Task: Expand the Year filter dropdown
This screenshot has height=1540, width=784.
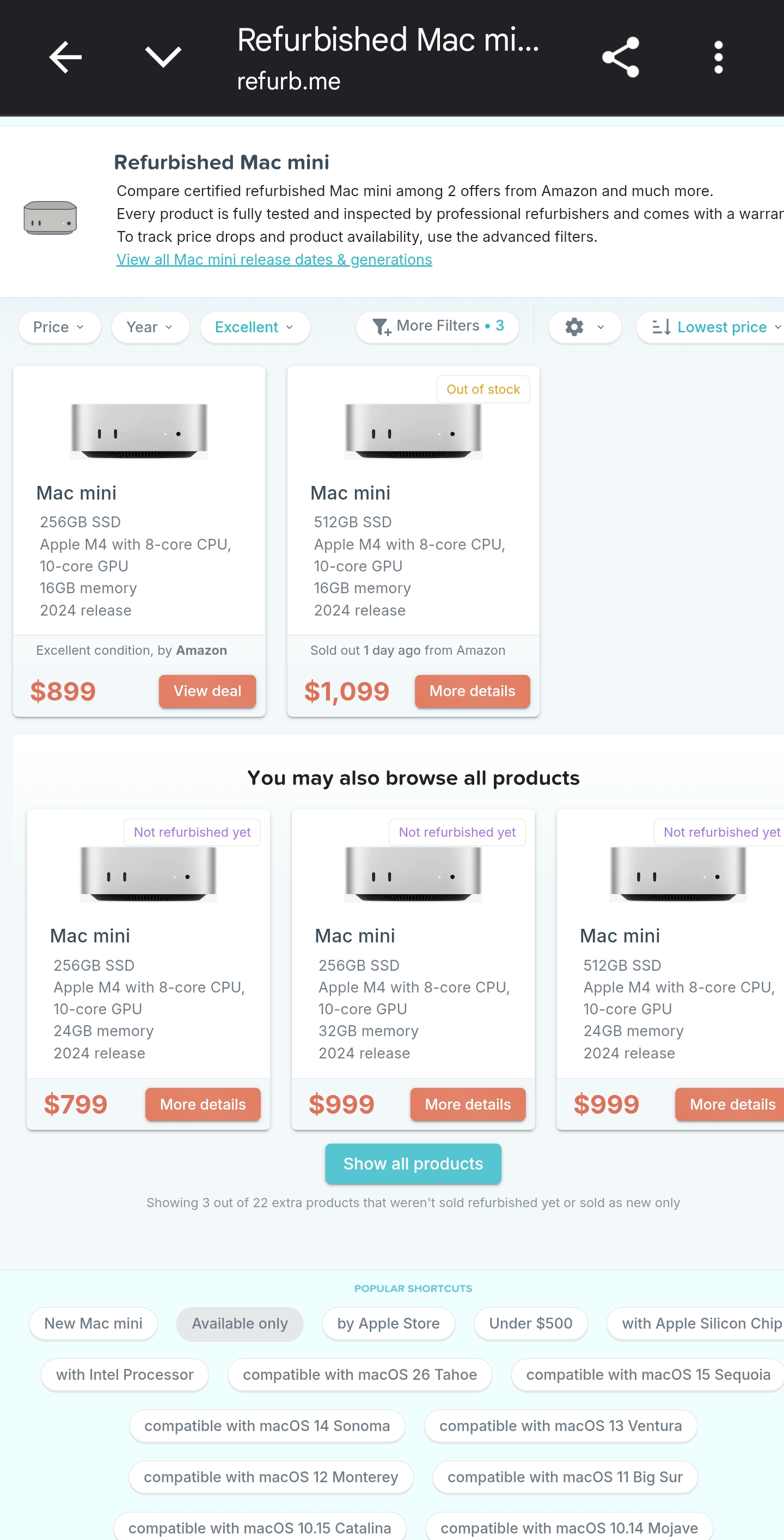Action: (150, 327)
